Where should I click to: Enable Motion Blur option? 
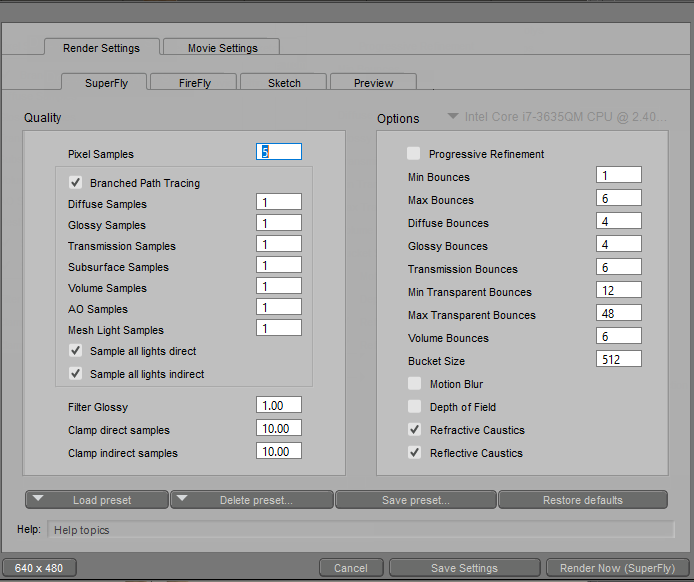[414, 384]
